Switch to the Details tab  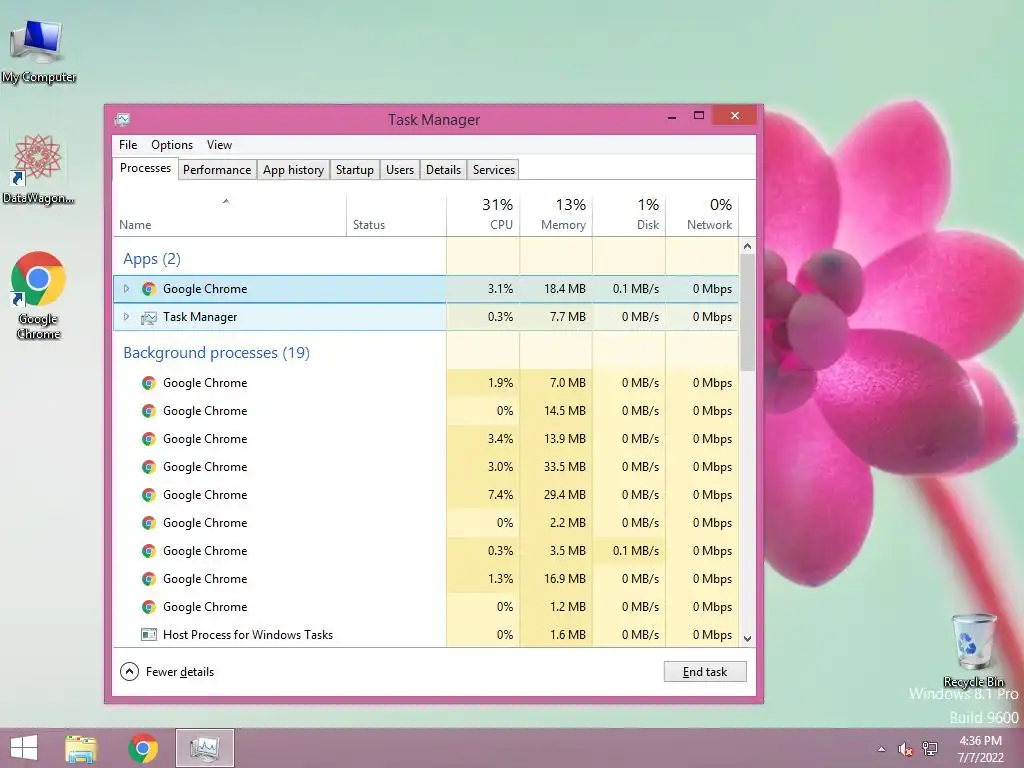pos(443,170)
